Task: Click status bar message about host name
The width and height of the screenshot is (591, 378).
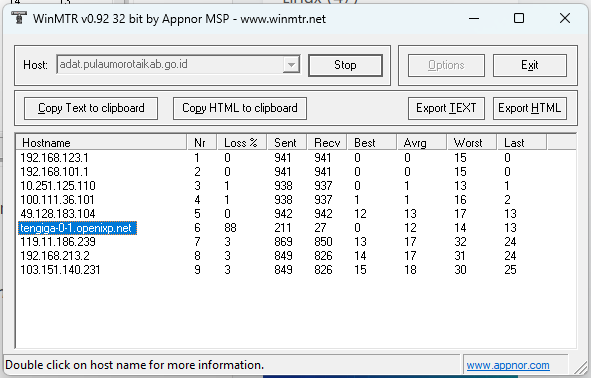Action: tap(135, 365)
